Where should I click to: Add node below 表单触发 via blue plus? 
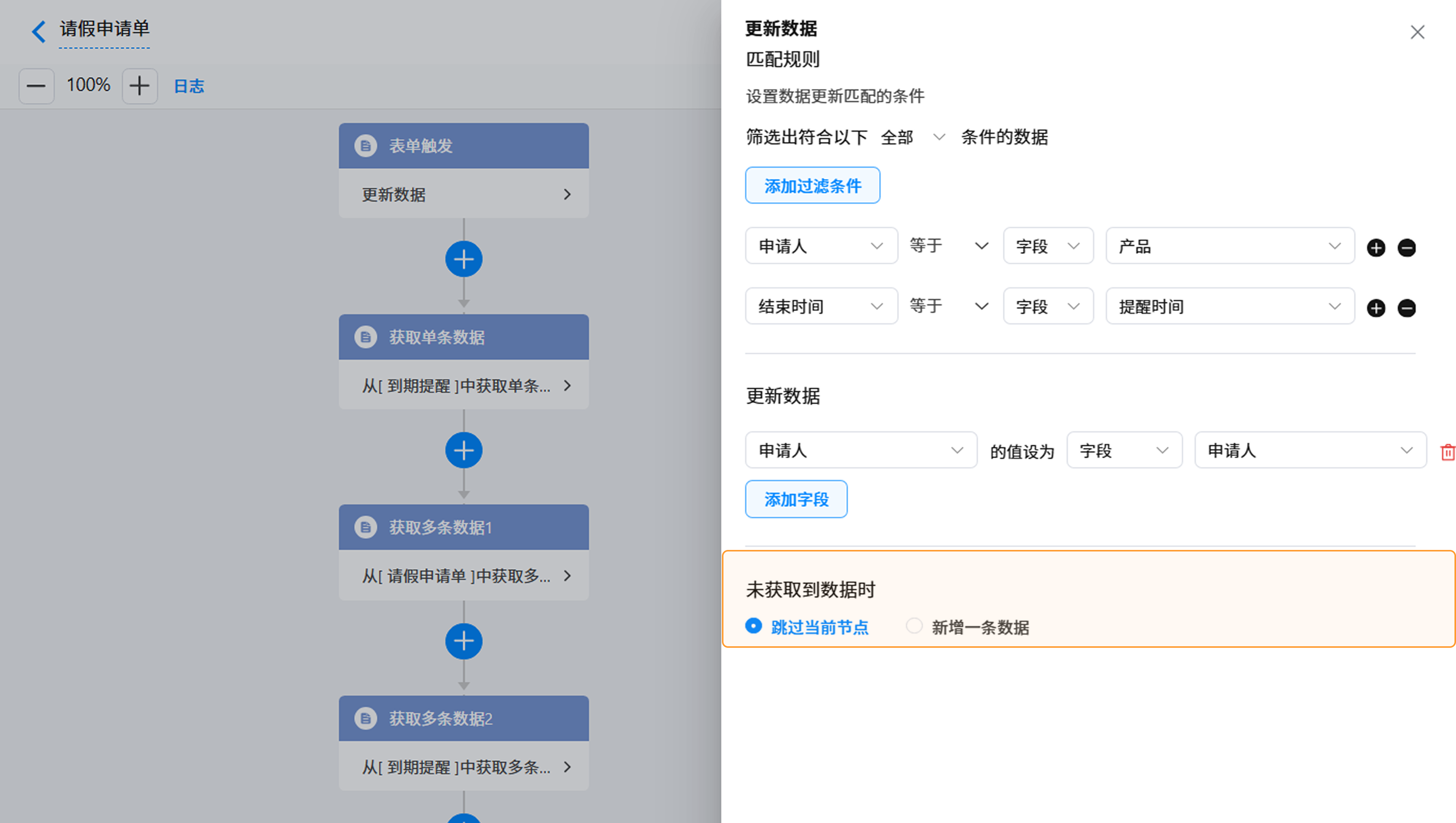(x=463, y=259)
